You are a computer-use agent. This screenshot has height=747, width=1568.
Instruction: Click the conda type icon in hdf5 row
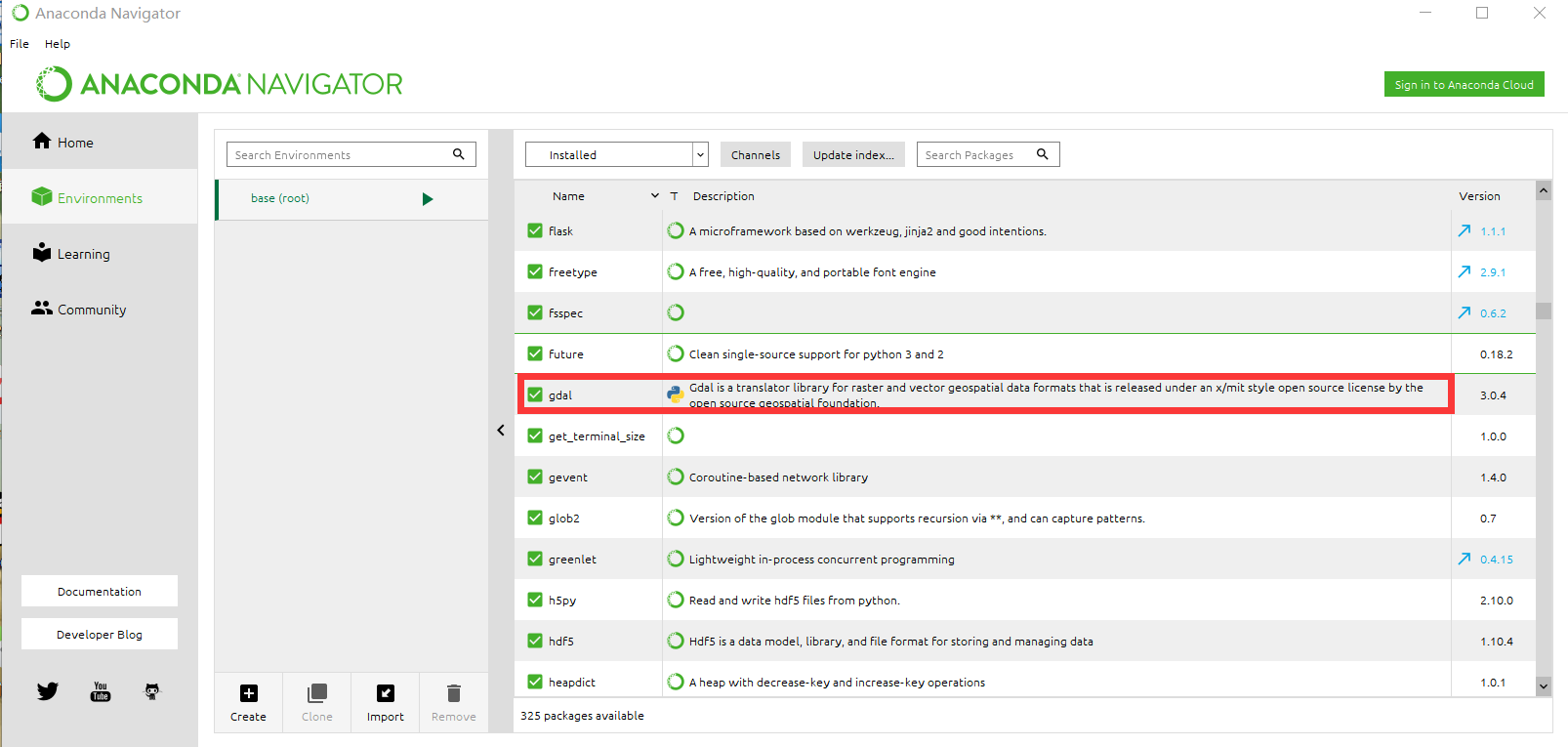point(676,641)
